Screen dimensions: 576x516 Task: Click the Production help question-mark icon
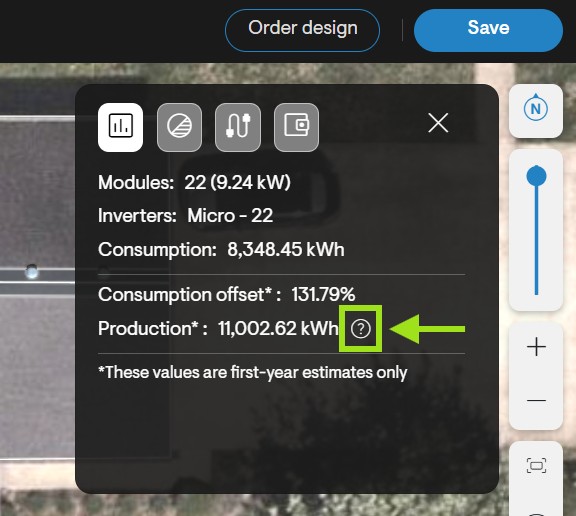[x=361, y=328]
